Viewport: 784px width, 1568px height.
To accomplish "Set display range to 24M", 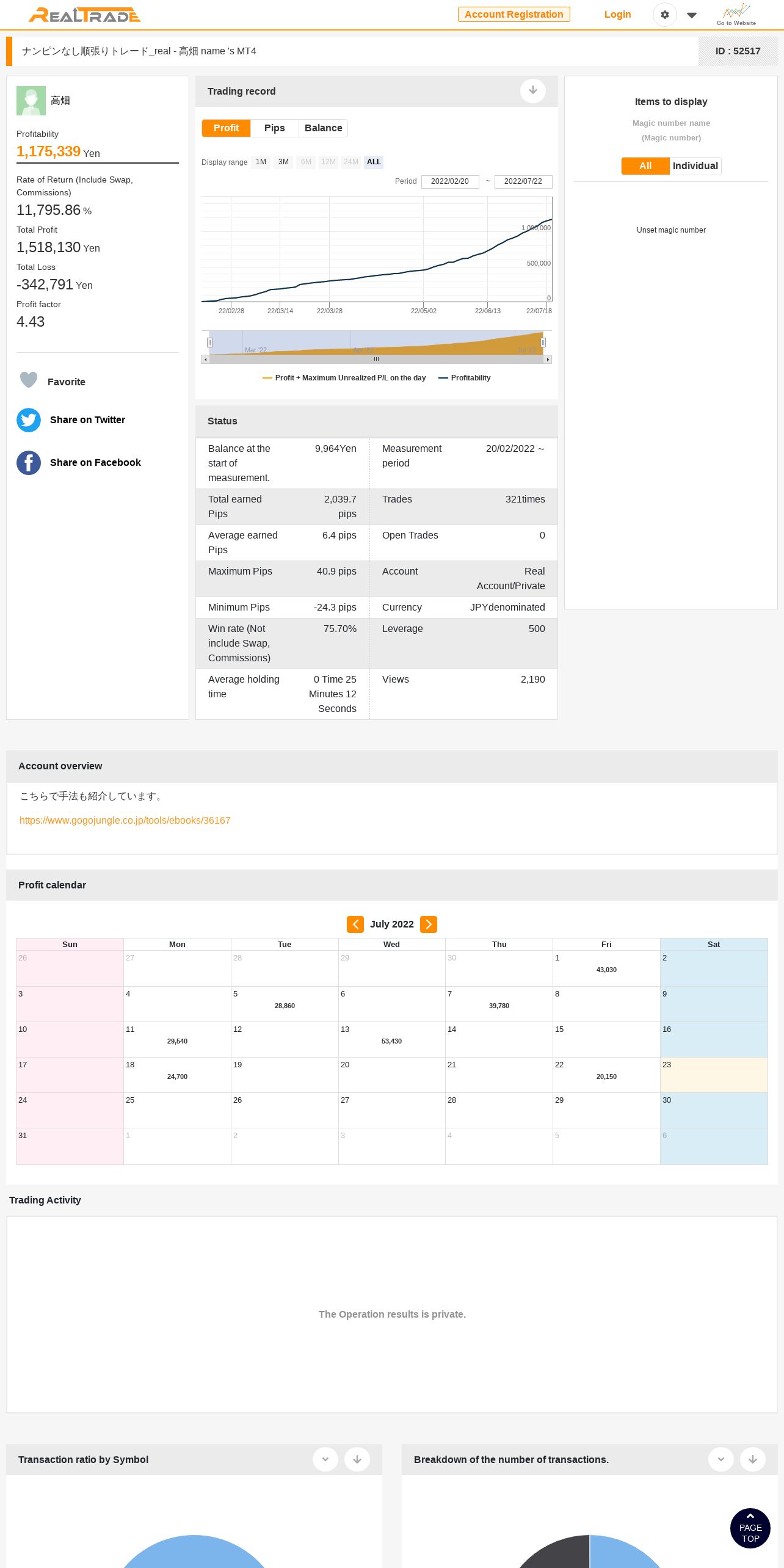I will (351, 162).
